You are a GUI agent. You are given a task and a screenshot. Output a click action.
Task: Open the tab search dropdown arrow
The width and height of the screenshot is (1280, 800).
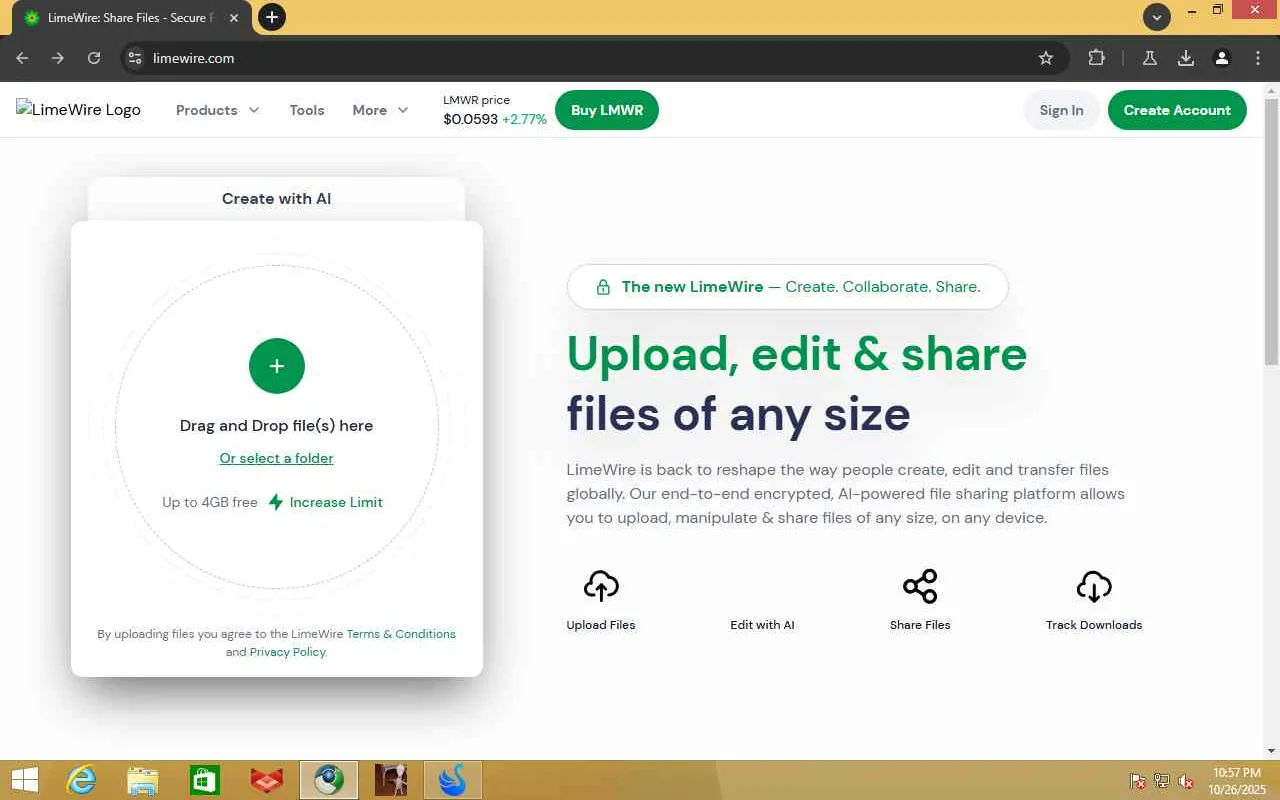(1157, 17)
